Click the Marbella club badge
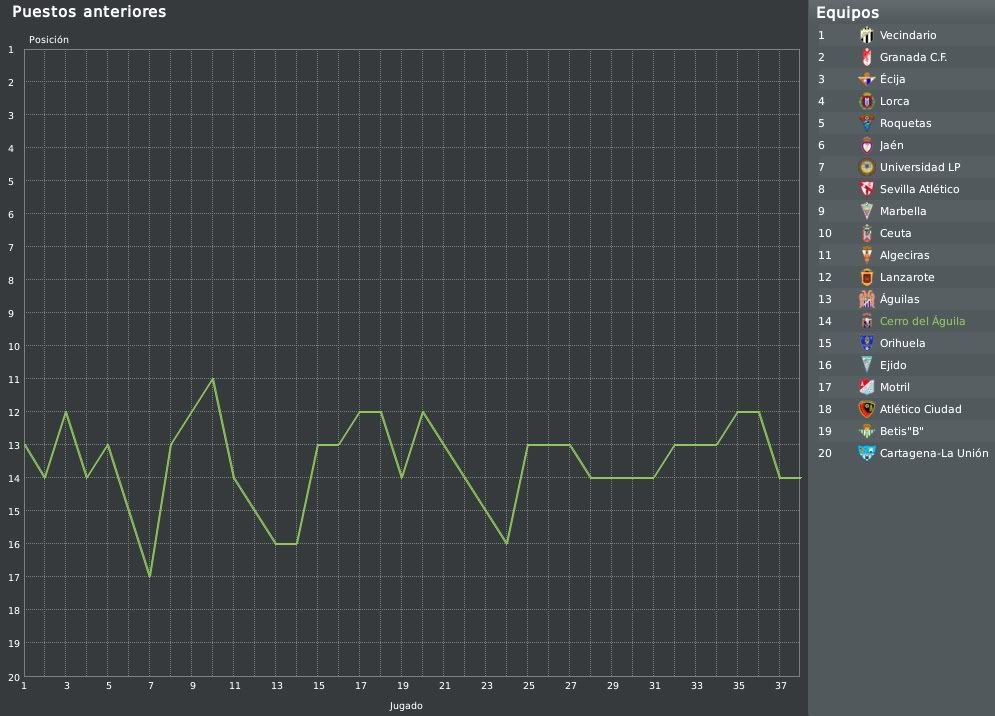The height and width of the screenshot is (716, 995). [866, 211]
